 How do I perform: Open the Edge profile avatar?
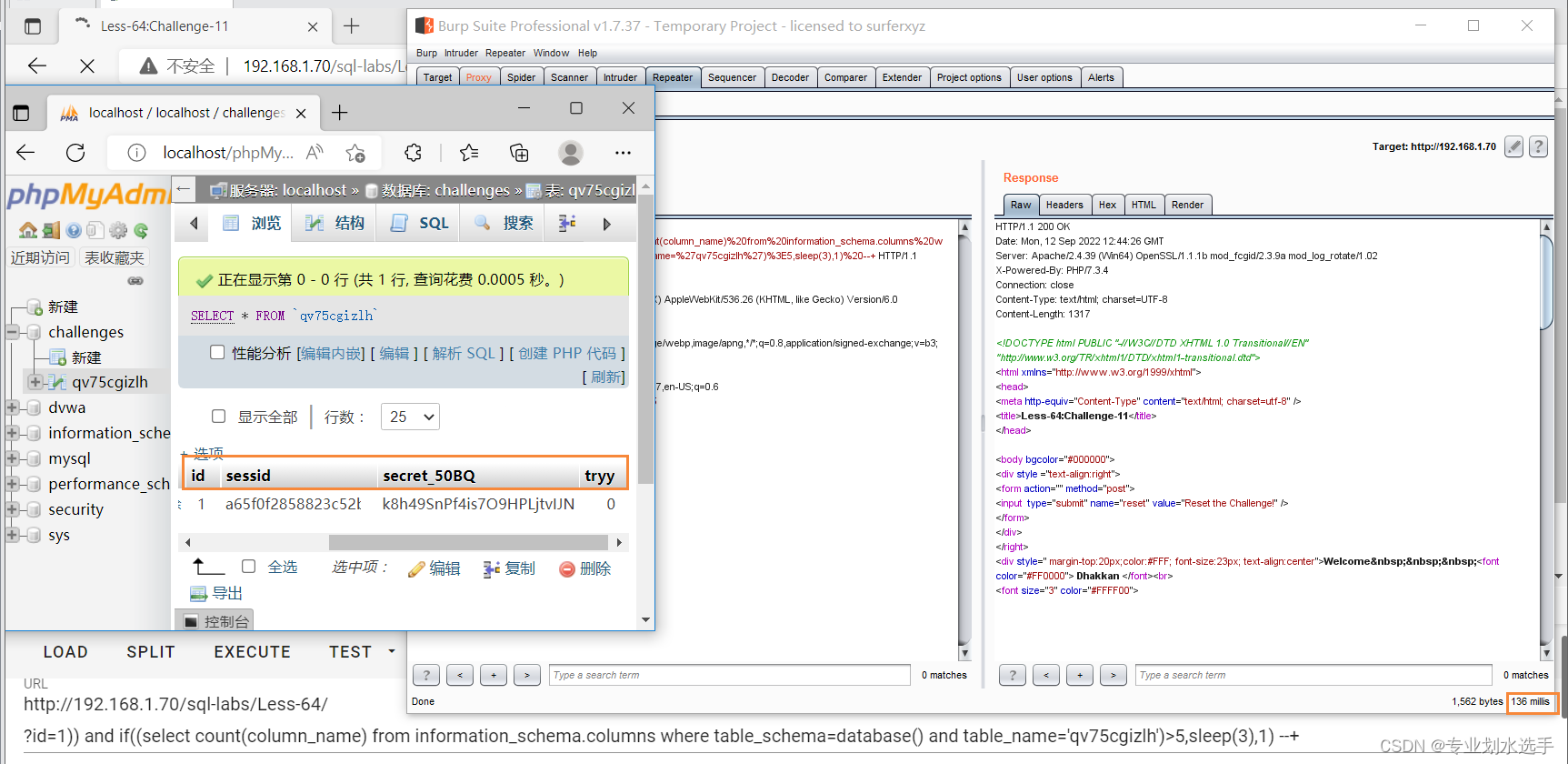tap(571, 153)
